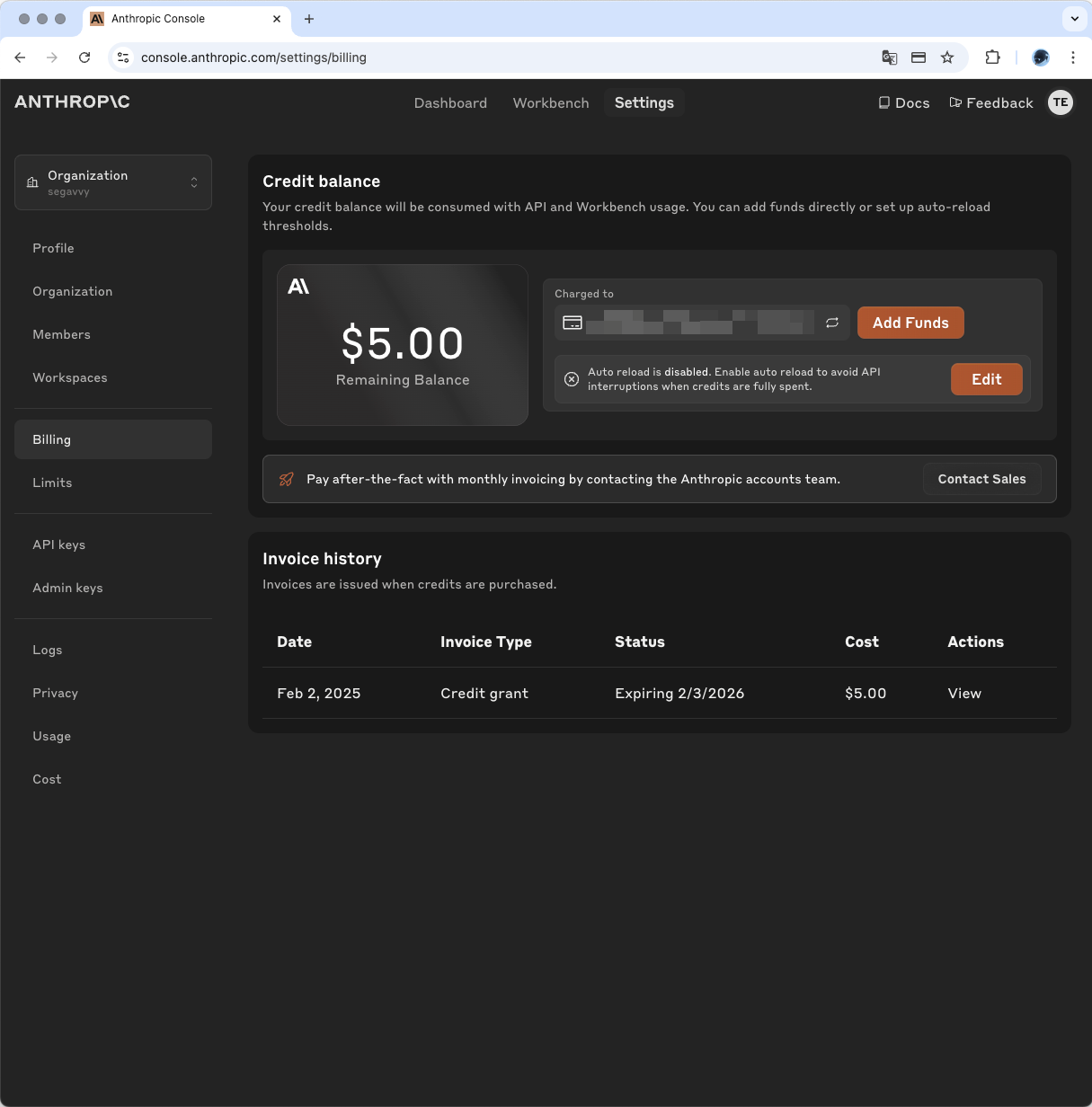This screenshot has width=1092, height=1107.
Task: Click the payment card icon in address bar
Action: pyautogui.click(x=919, y=58)
